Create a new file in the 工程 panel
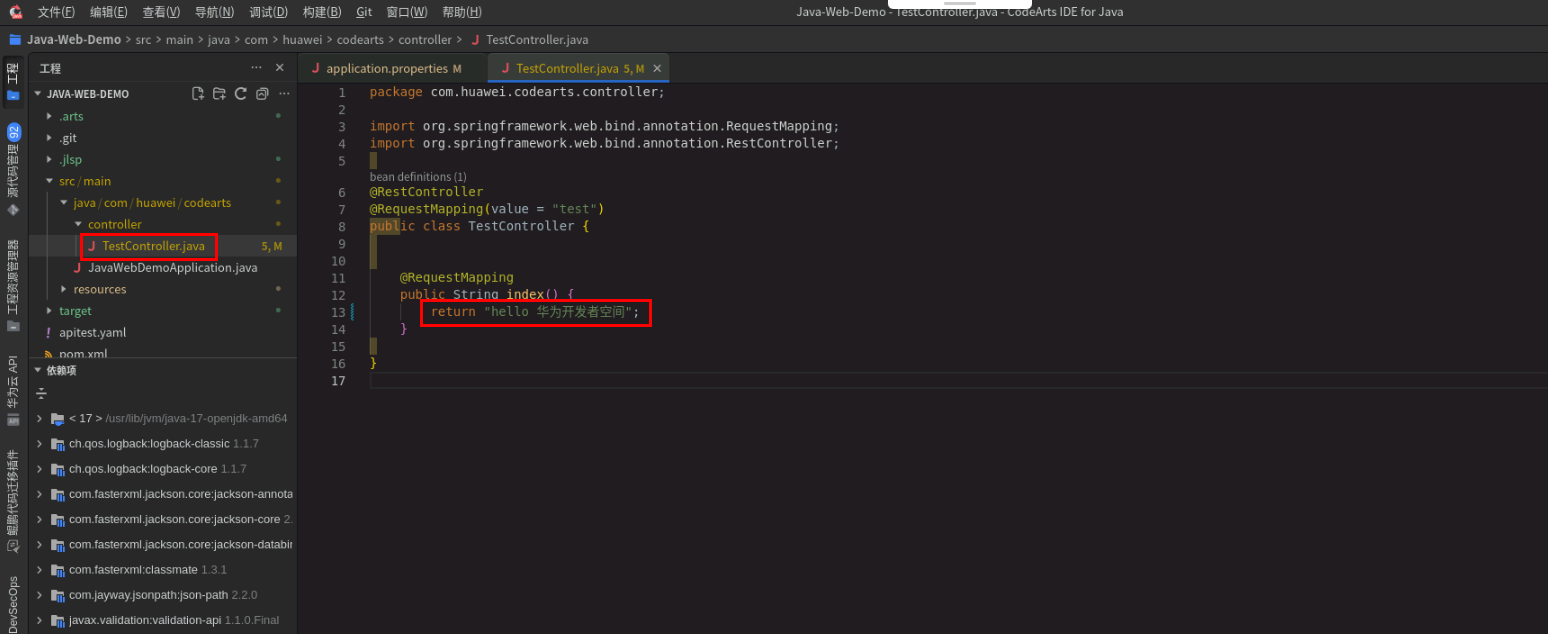Viewport: 1548px width, 634px height. coord(199,93)
